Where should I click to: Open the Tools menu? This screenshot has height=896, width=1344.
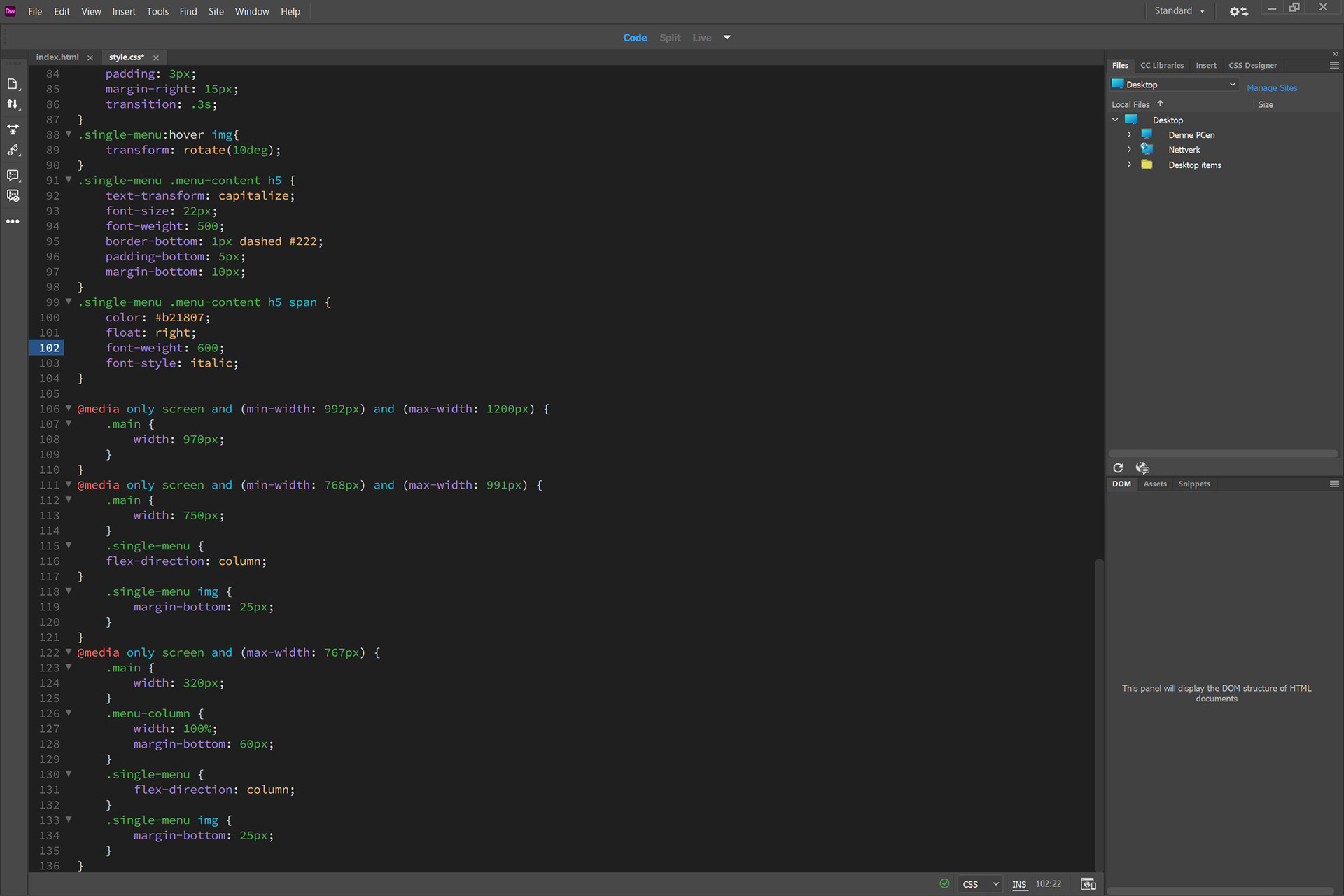[x=157, y=11]
